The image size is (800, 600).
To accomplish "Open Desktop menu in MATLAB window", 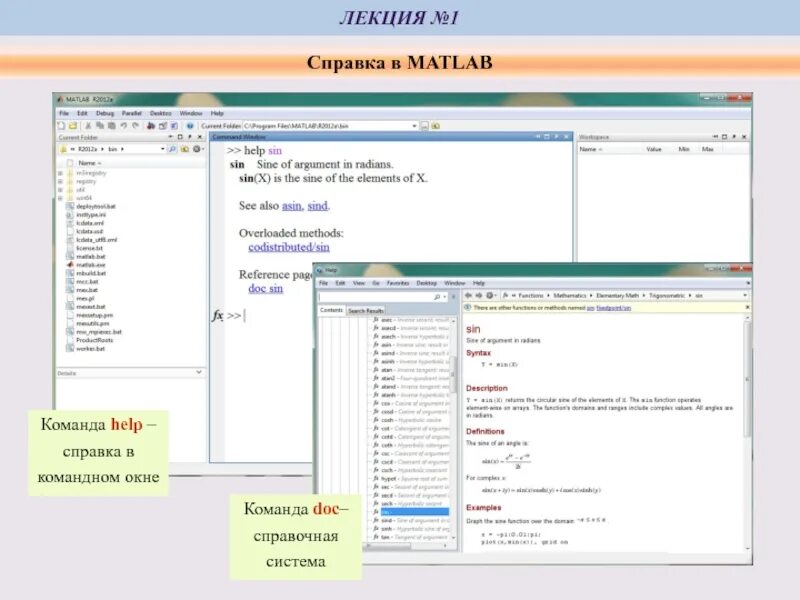I will [x=161, y=113].
